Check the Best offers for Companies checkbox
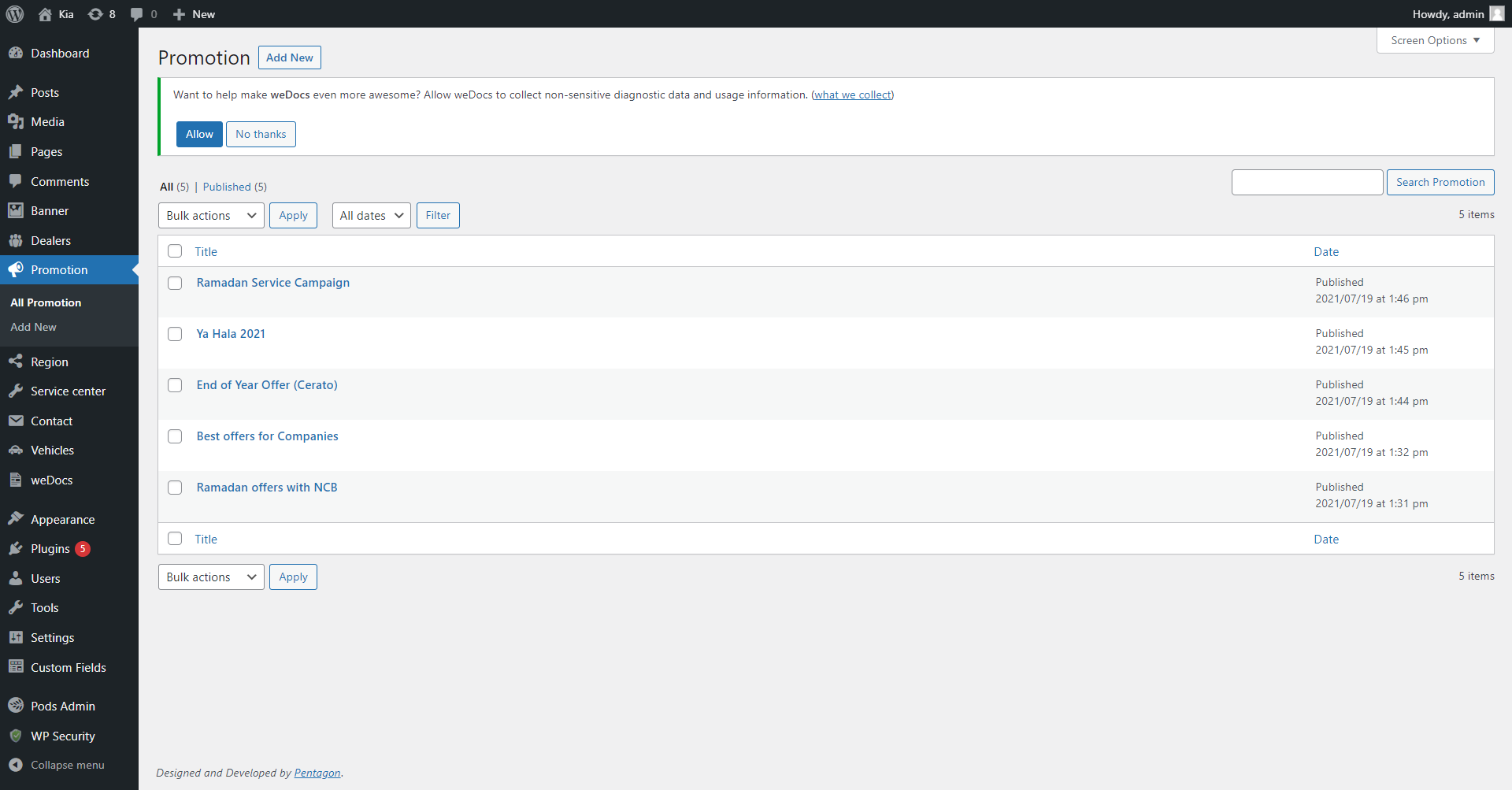Viewport: 1512px width, 790px height. (175, 436)
